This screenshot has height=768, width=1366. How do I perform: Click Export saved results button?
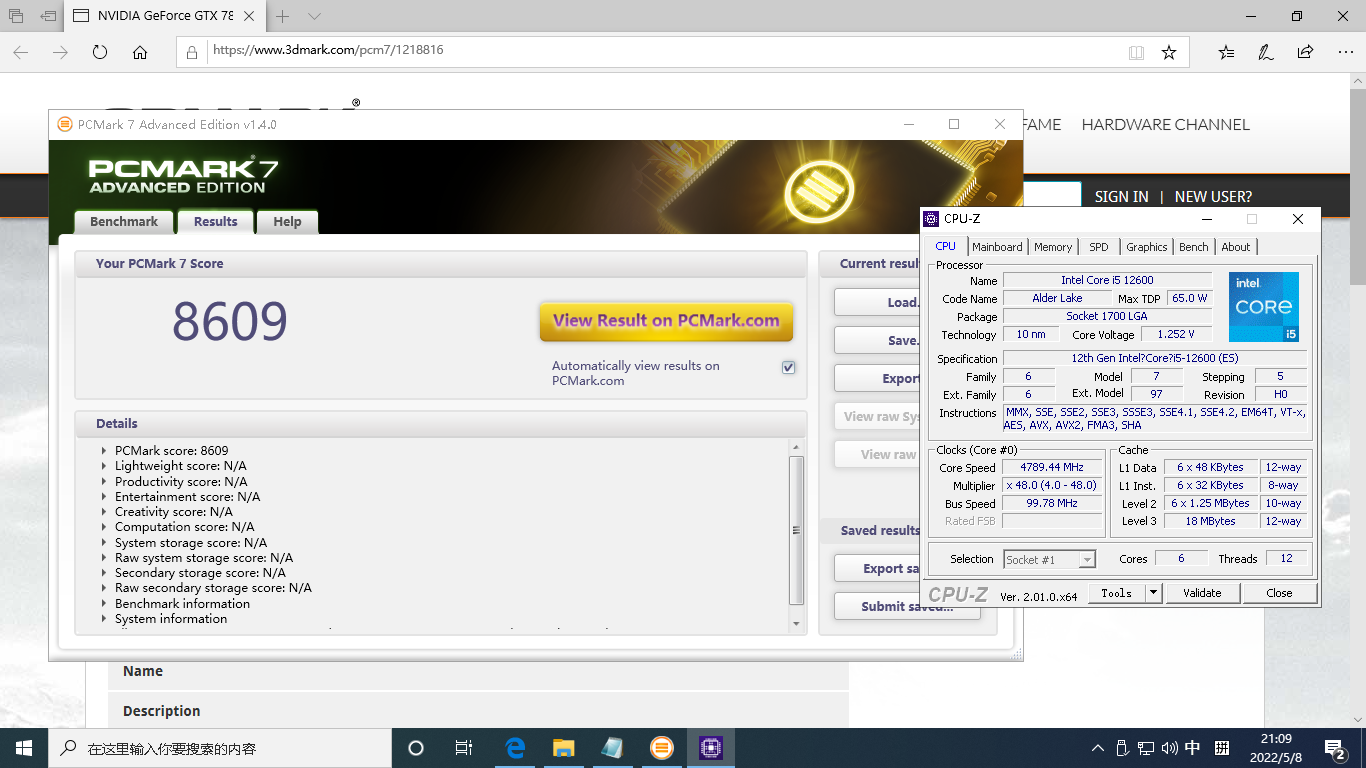[877, 568]
